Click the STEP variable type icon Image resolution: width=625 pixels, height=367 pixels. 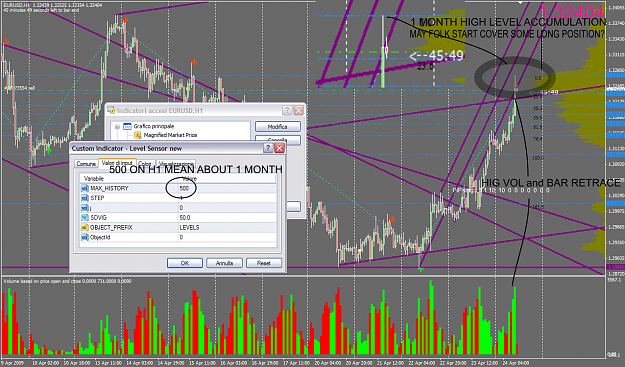click(x=85, y=198)
